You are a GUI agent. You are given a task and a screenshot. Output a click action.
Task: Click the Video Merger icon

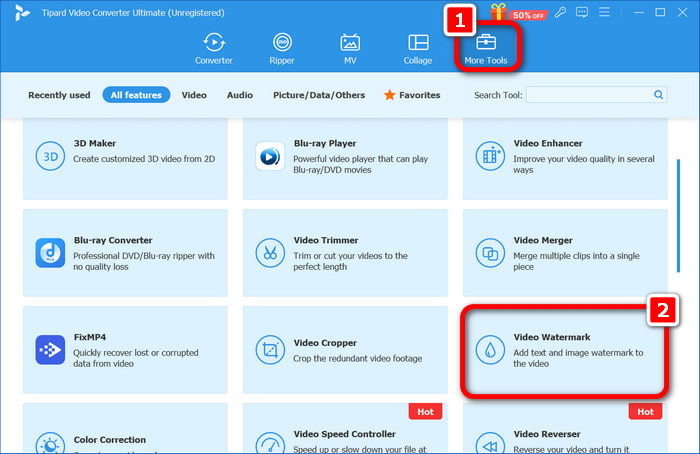pos(490,253)
